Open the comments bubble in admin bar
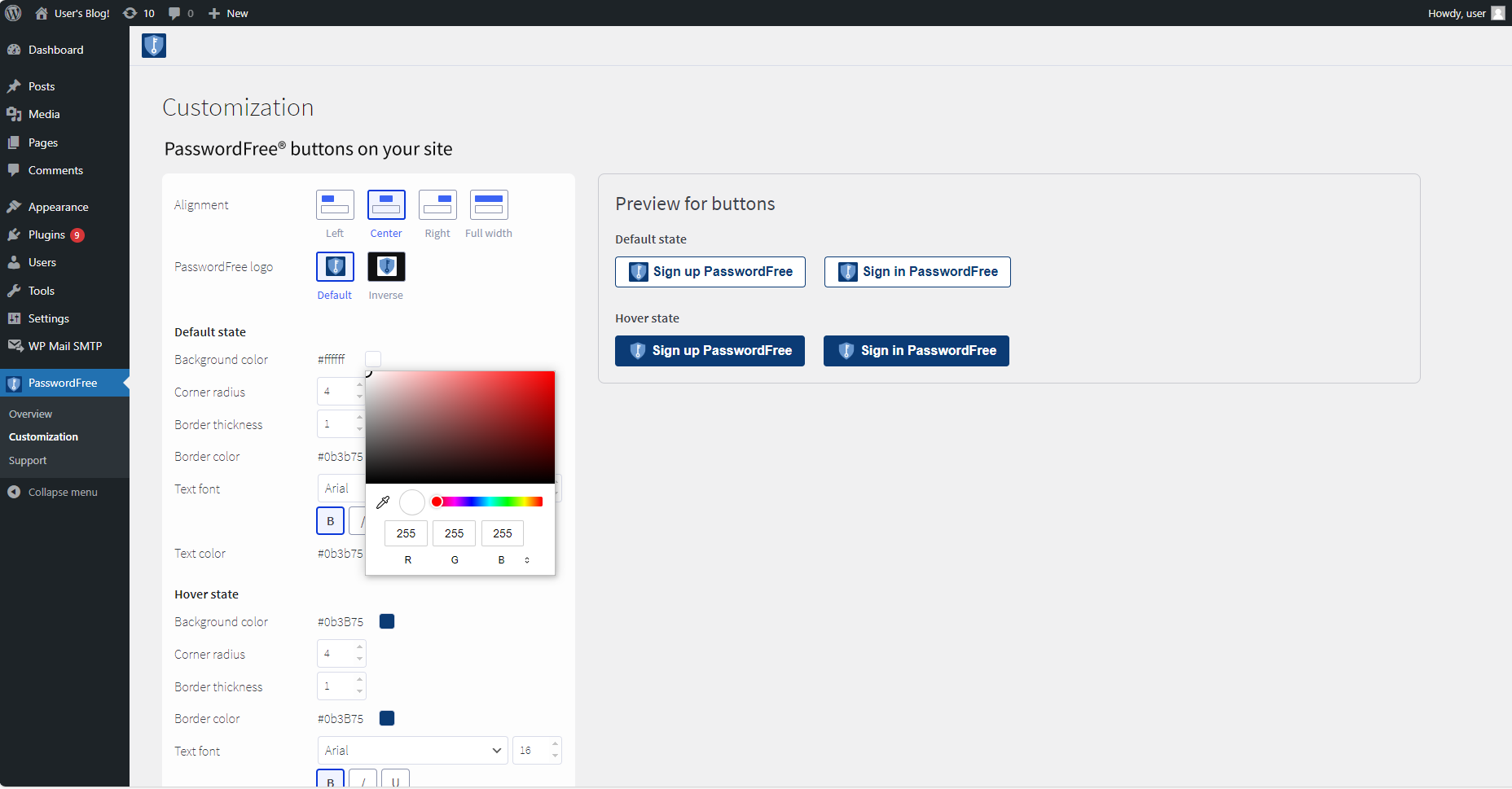This screenshot has height=789, width=1512. 181,13
